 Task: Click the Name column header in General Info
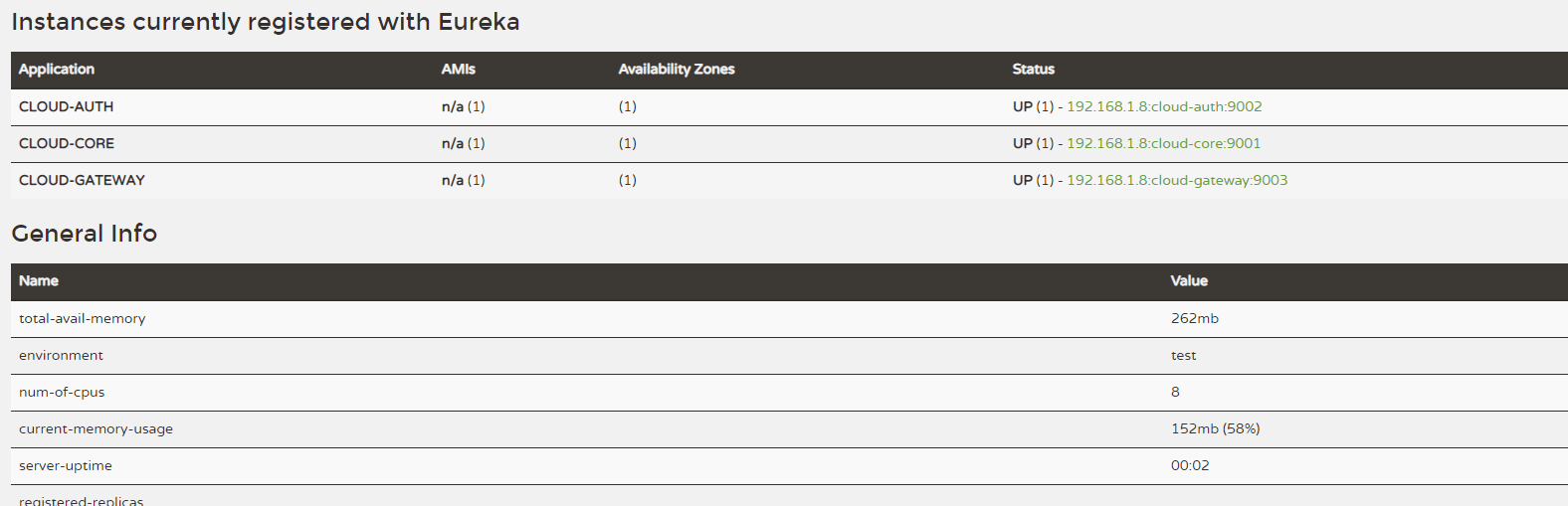coord(39,280)
